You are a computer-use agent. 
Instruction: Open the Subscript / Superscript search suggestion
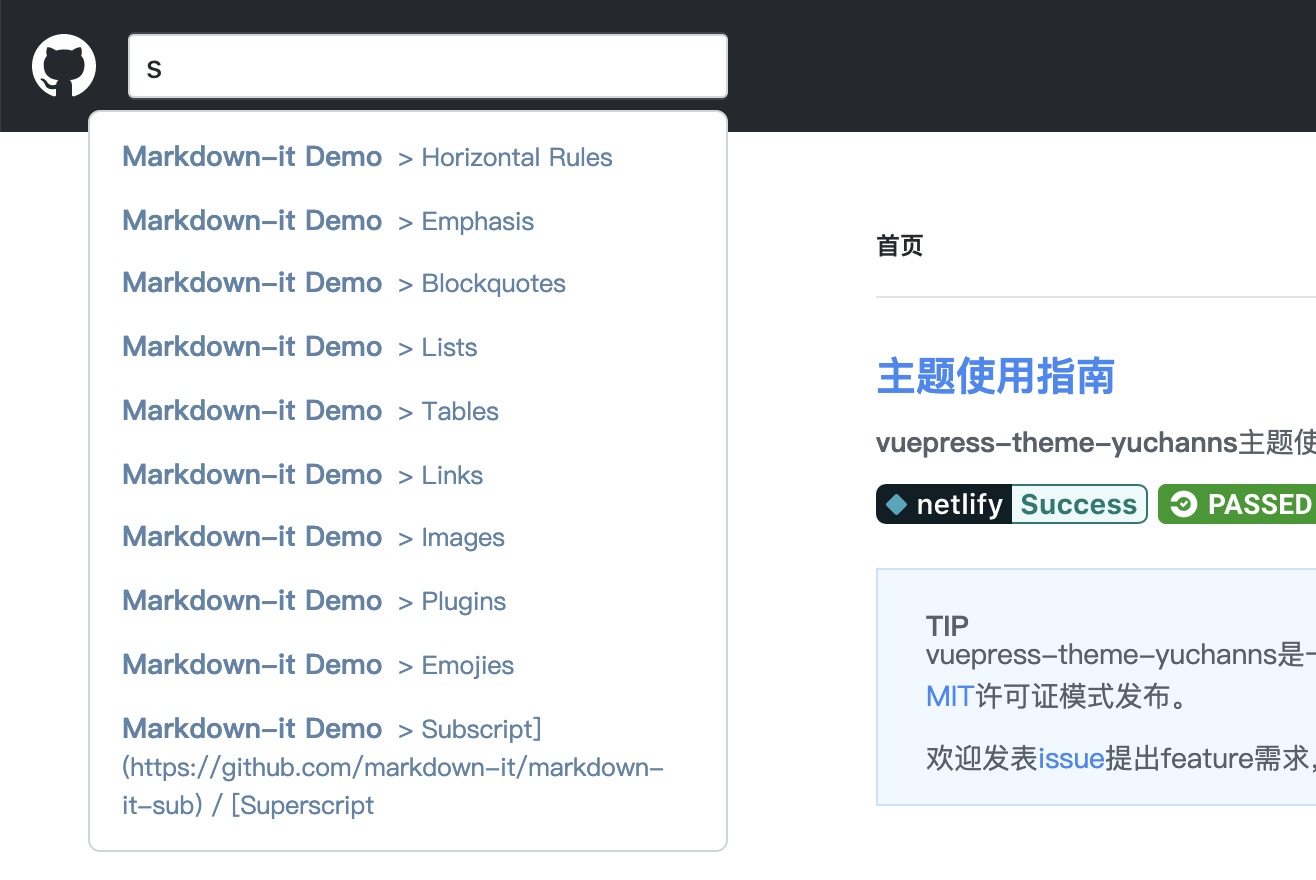[x=408, y=766]
